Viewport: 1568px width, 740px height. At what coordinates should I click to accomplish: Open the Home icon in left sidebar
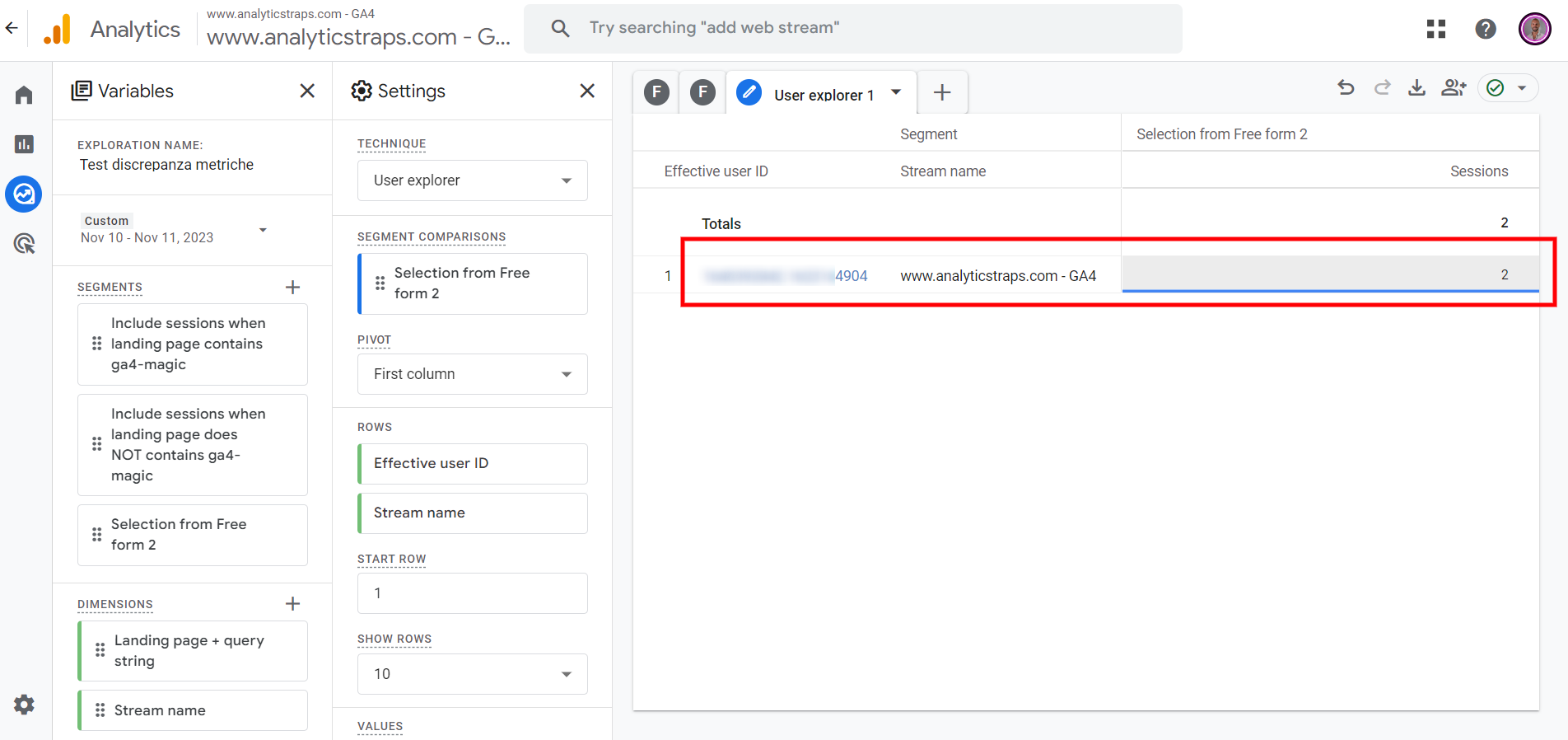(x=24, y=96)
